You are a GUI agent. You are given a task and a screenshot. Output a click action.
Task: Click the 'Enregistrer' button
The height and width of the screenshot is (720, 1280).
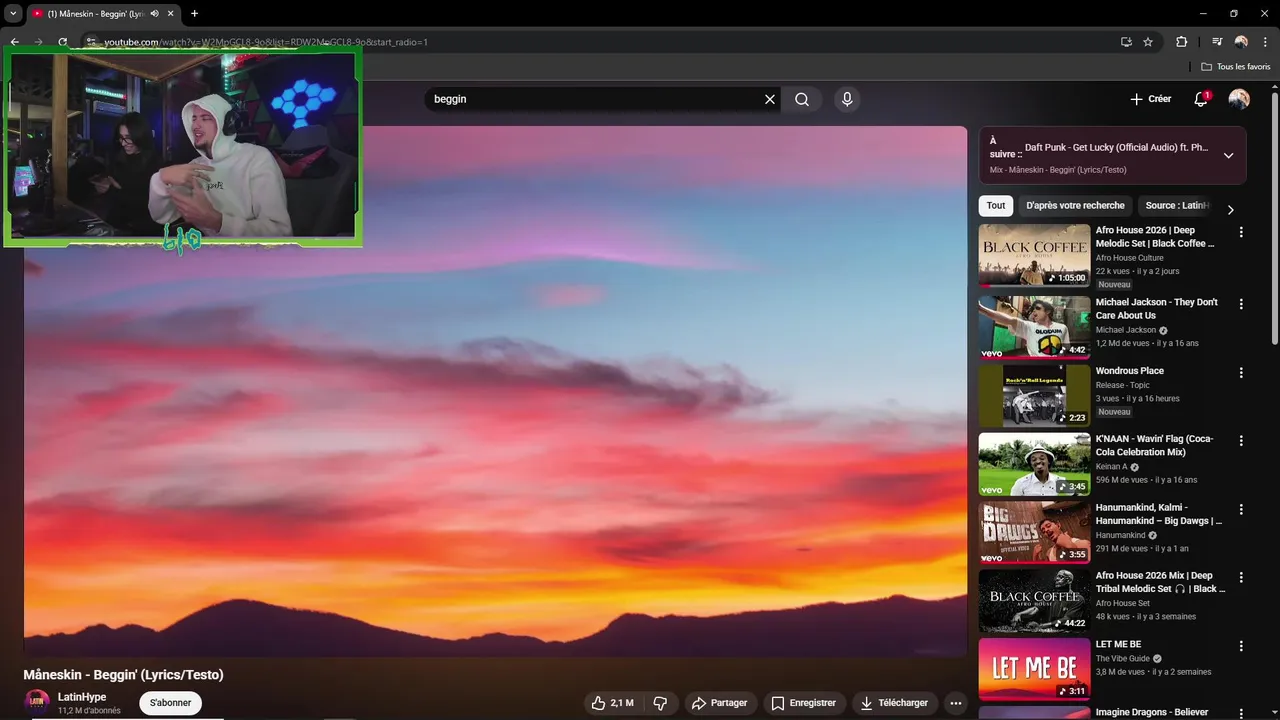click(804, 703)
